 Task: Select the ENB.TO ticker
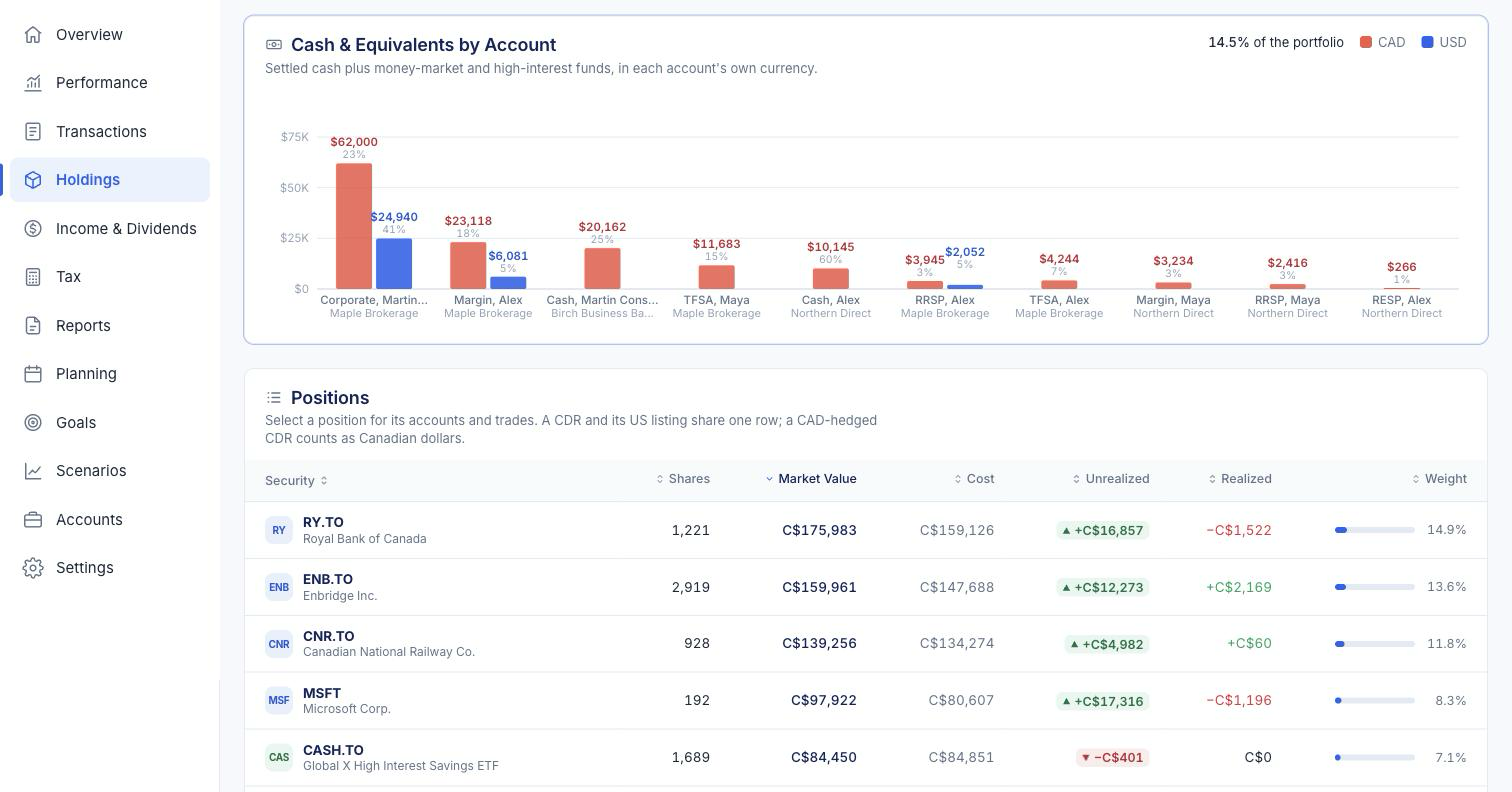(x=328, y=579)
